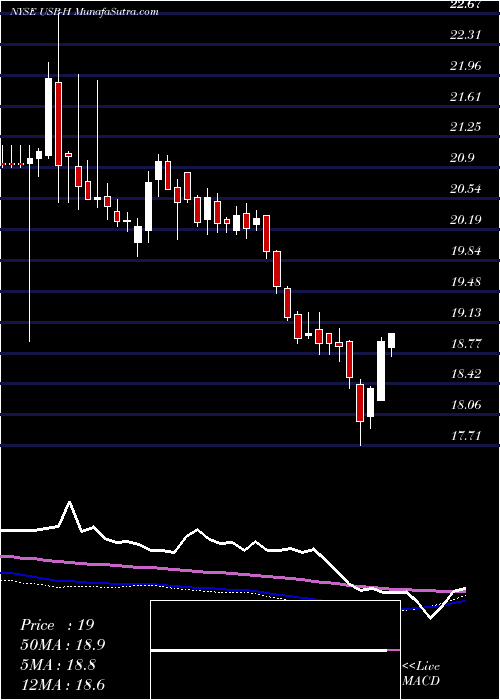Click the 12MA : 18.6 readout

click(x=63, y=684)
